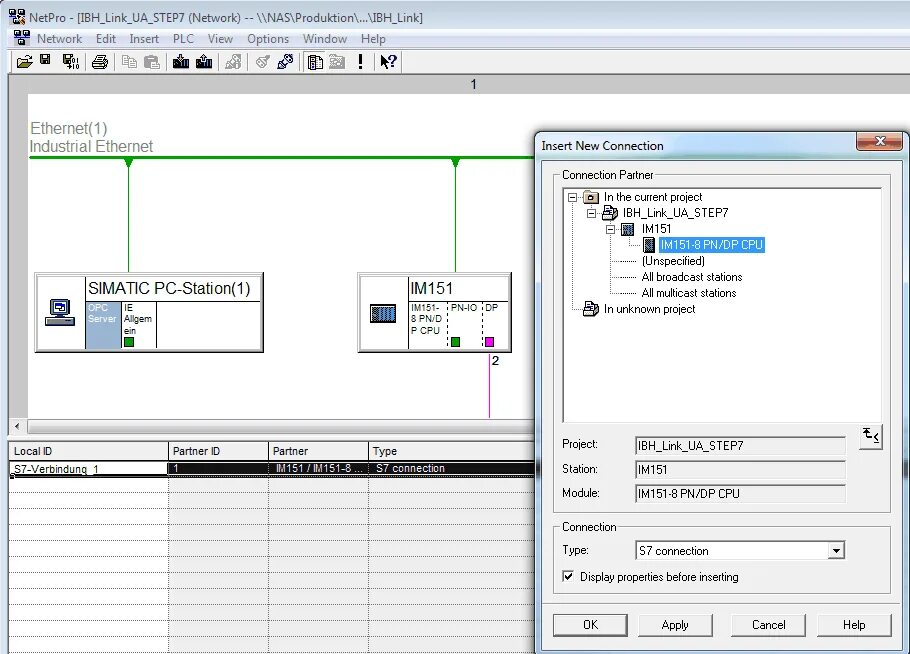Screen dimensions: 910x654
Task: Click the exclamation consistency check icon
Action: pos(360,62)
